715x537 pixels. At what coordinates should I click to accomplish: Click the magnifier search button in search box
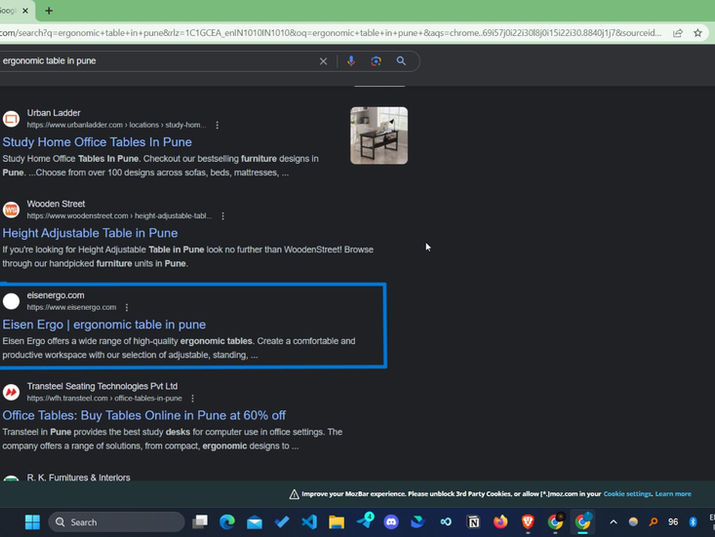[x=401, y=61]
